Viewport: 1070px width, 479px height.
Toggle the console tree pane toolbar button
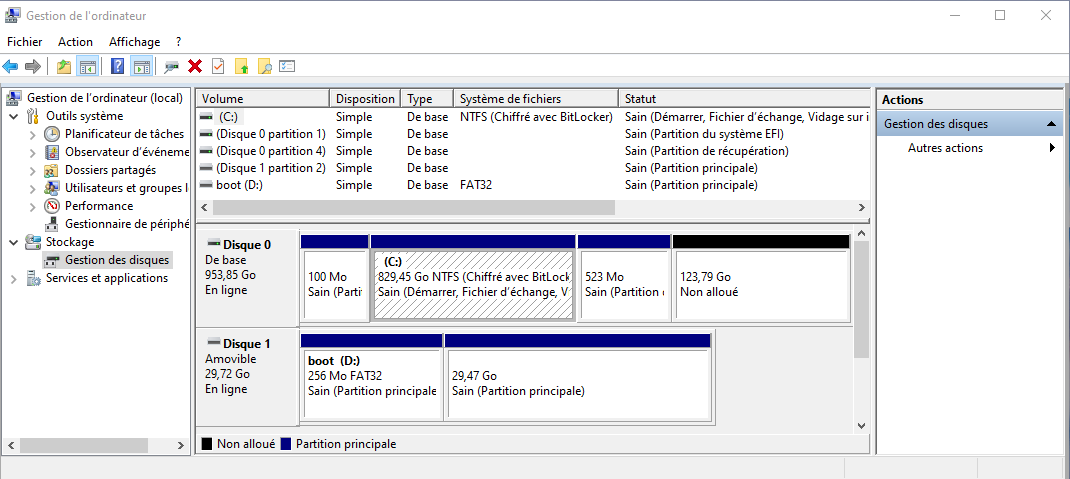pos(87,66)
